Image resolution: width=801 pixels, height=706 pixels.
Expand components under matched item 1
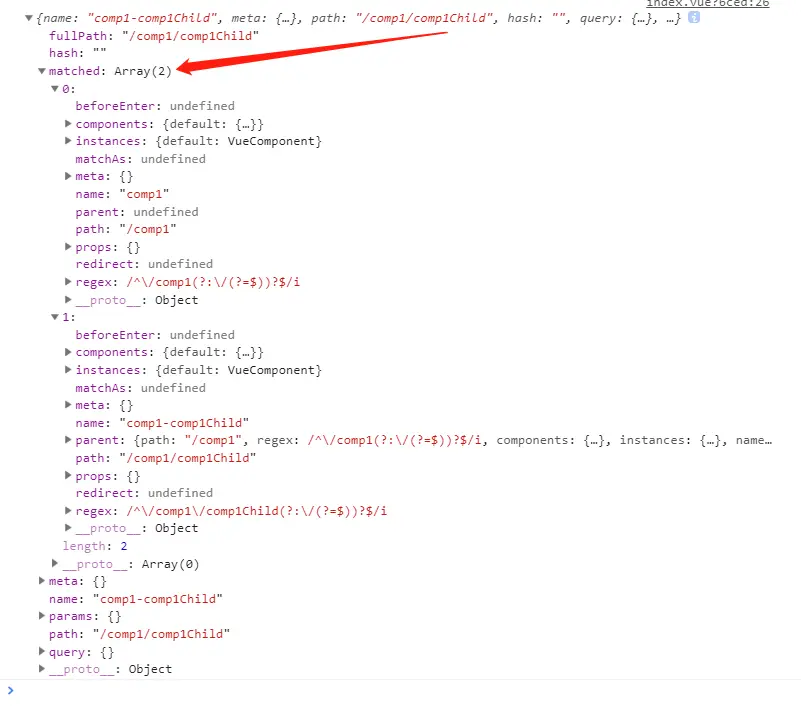[x=68, y=352]
